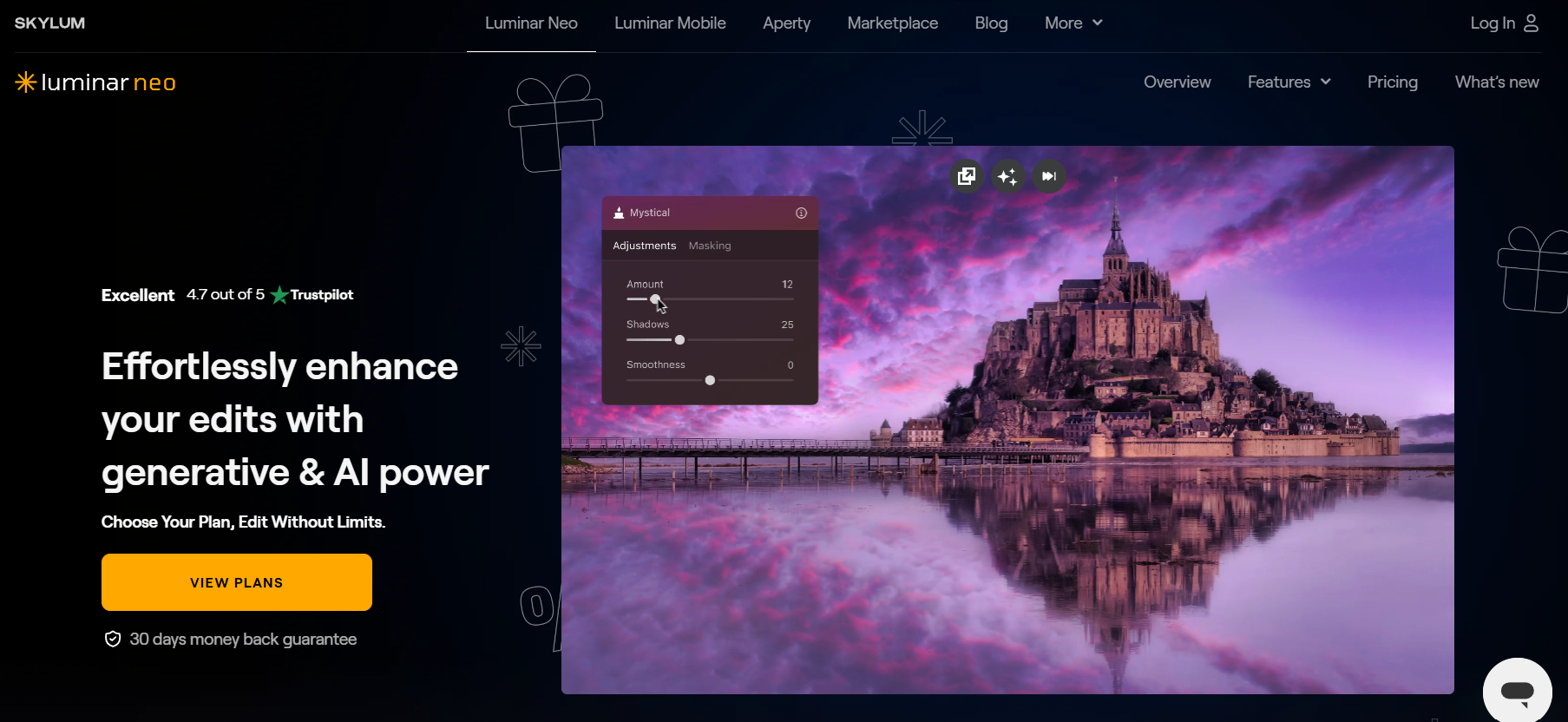Open the Luminar Neo nav tab
This screenshot has height=722, width=1568.
[531, 23]
